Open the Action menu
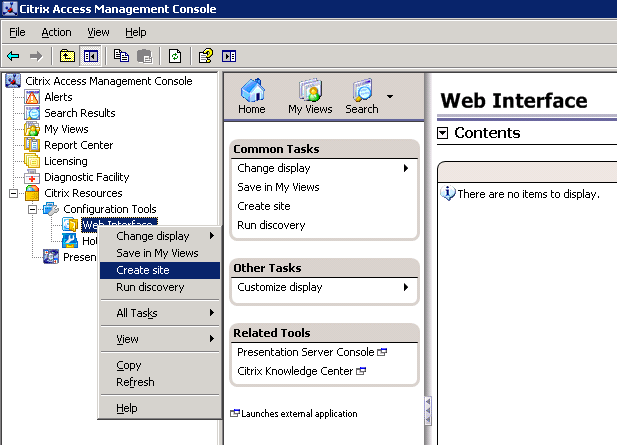This screenshot has height=445, width=617. click(x=56, y=32)
